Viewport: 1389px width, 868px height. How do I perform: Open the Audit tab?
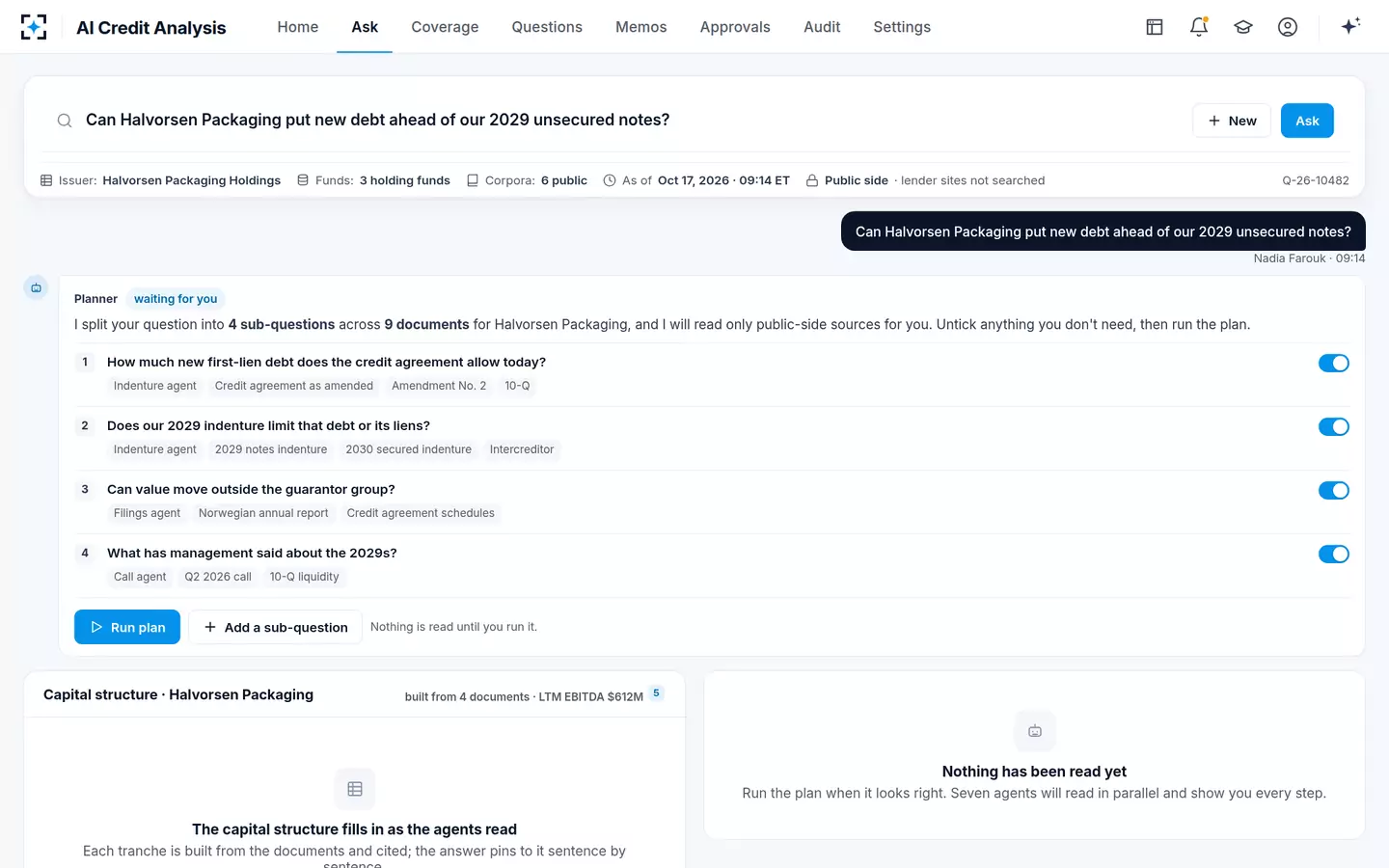pyautogui.click(x=822, y=27)
